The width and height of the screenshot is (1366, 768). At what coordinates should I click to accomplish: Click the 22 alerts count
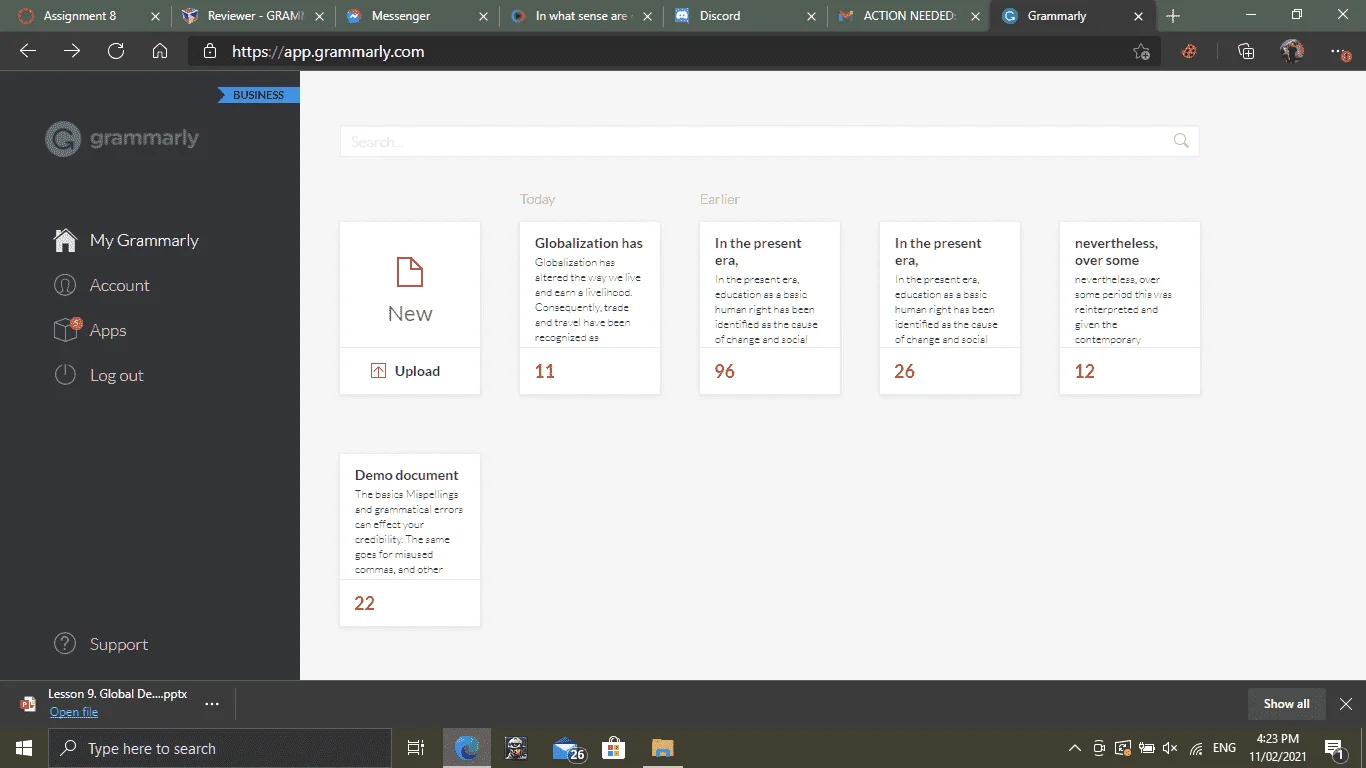tap(365, 603)
